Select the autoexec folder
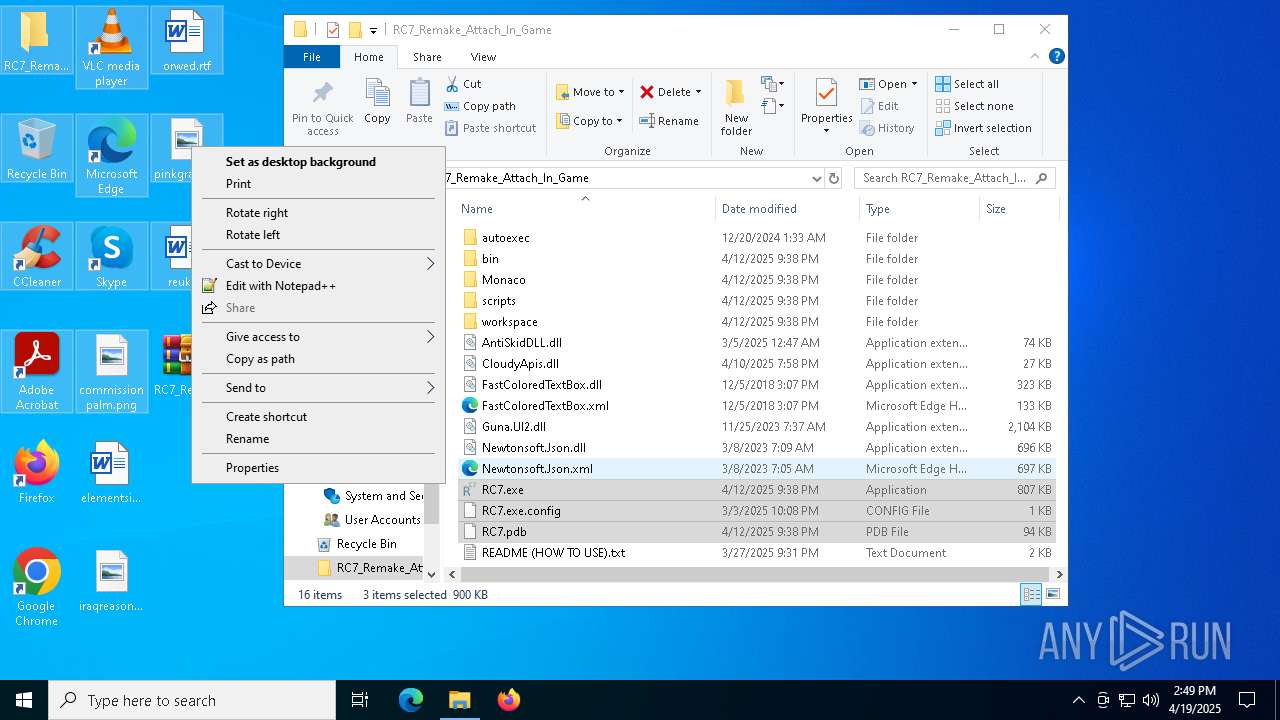Image resolution: width=1280 pixels, height=720 pixels. pos(757,238)
